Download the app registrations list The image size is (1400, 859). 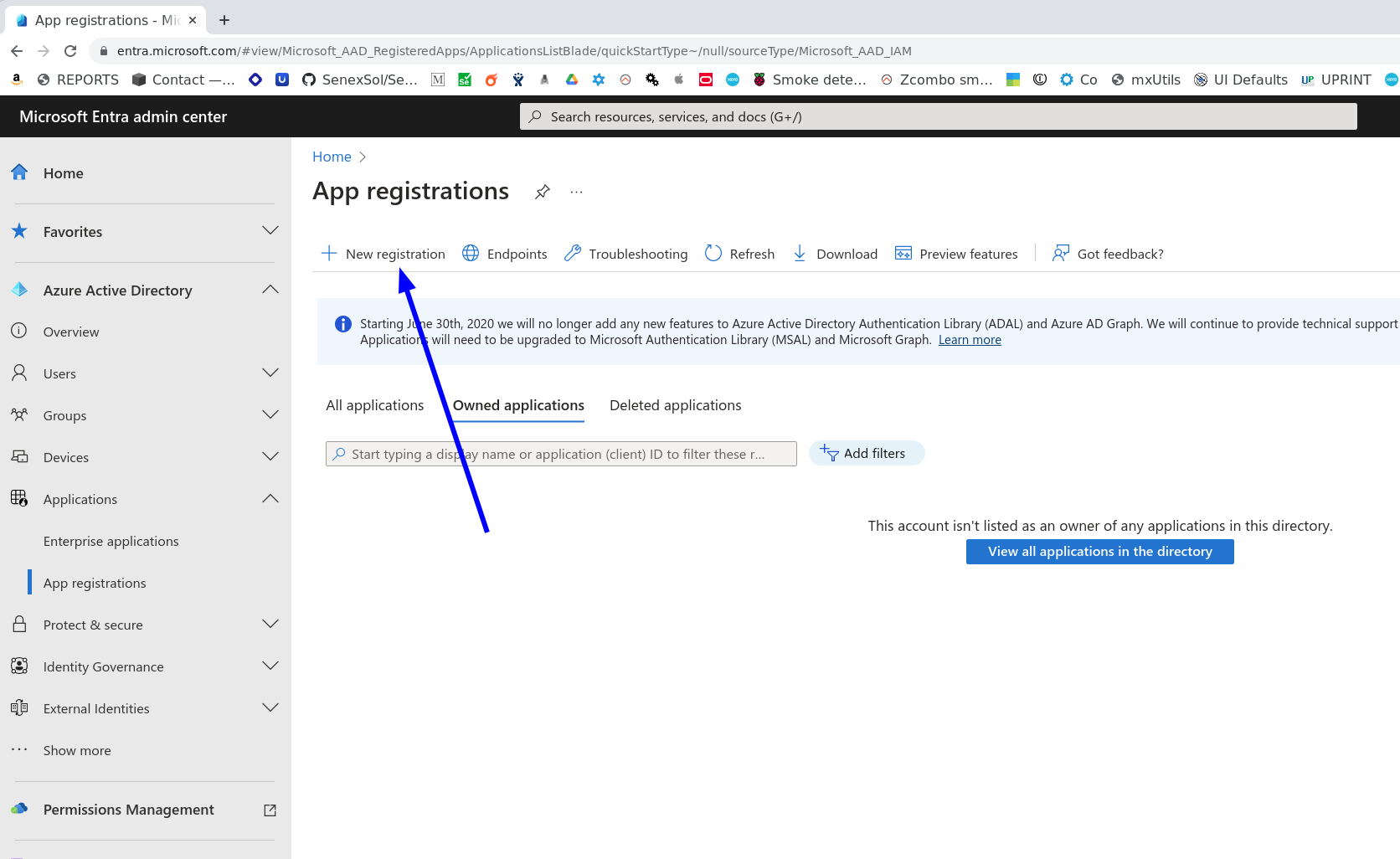834,254
